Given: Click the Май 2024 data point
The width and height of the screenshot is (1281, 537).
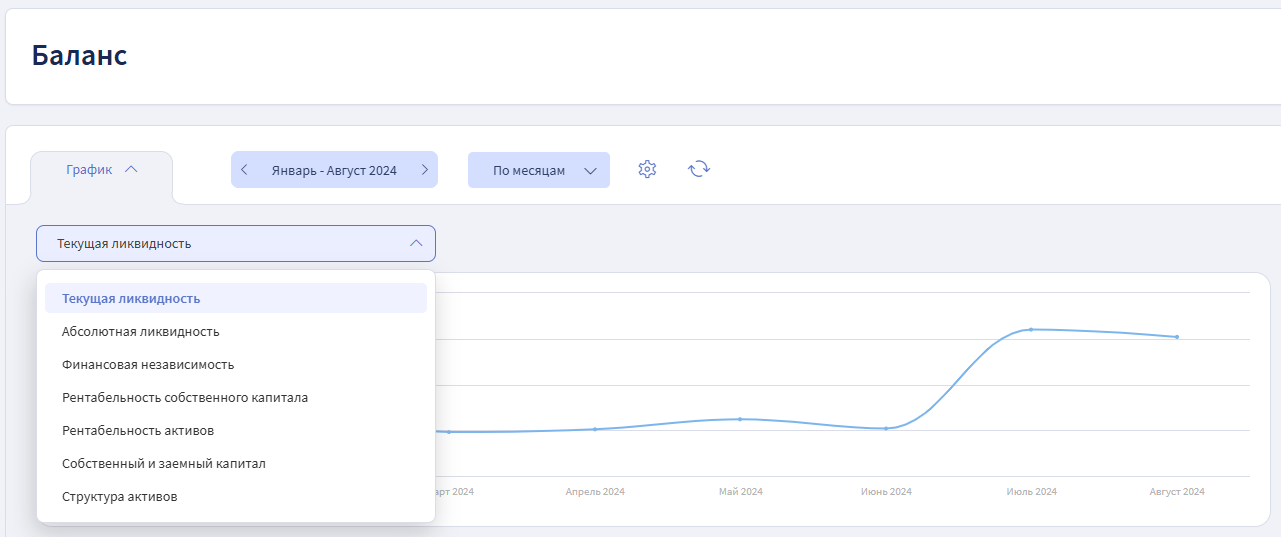Looking at the screenshot, I should (740, 419).
